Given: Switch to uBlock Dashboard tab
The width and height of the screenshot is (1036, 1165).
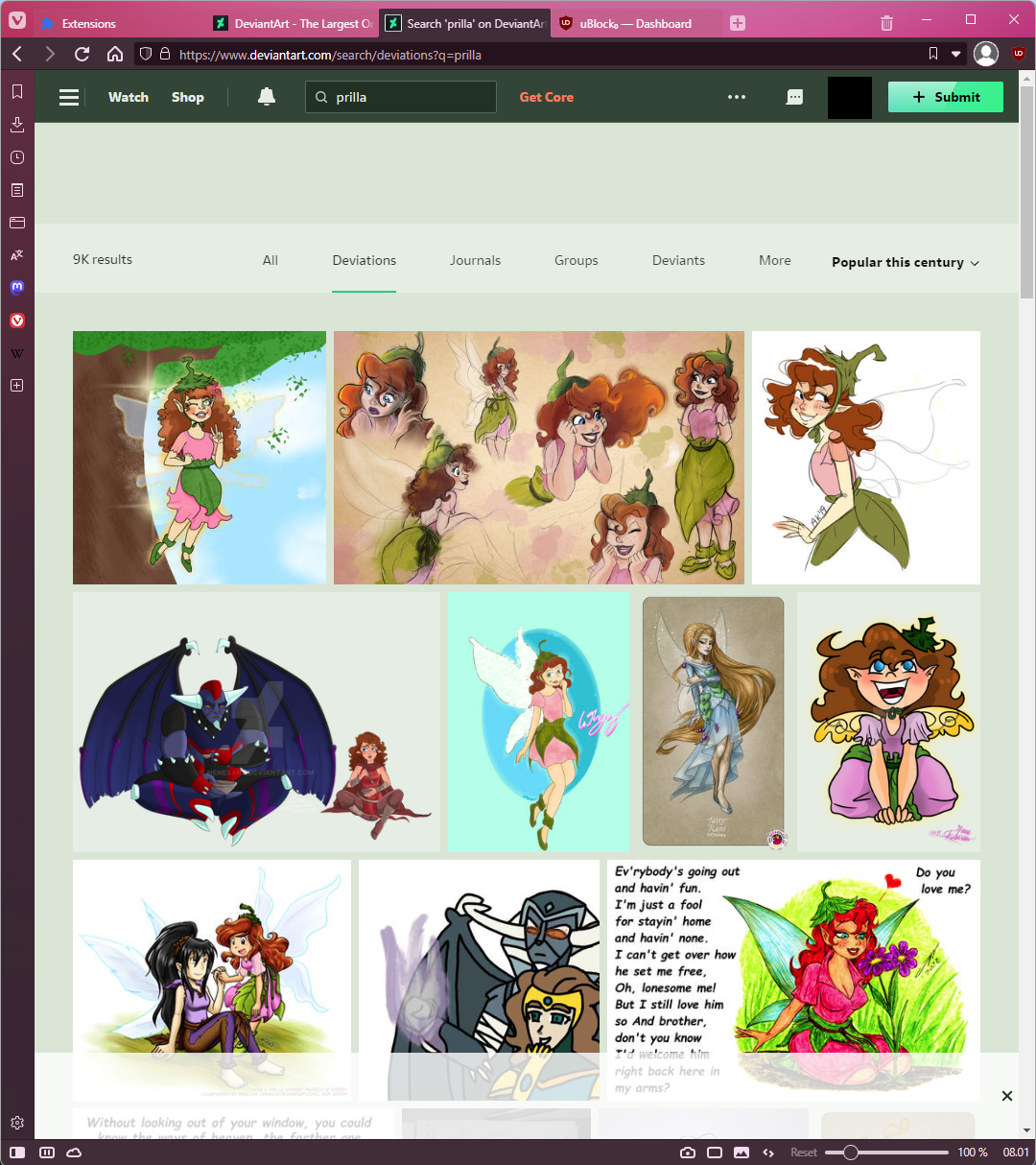Looking at the screenshot, I should coord(636,23).
